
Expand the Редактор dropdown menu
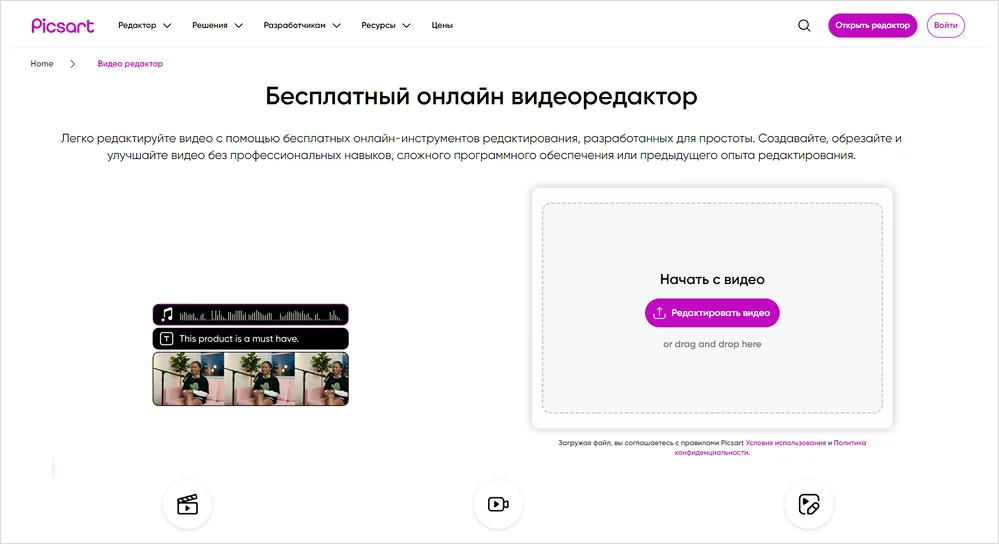pos(144,26)
